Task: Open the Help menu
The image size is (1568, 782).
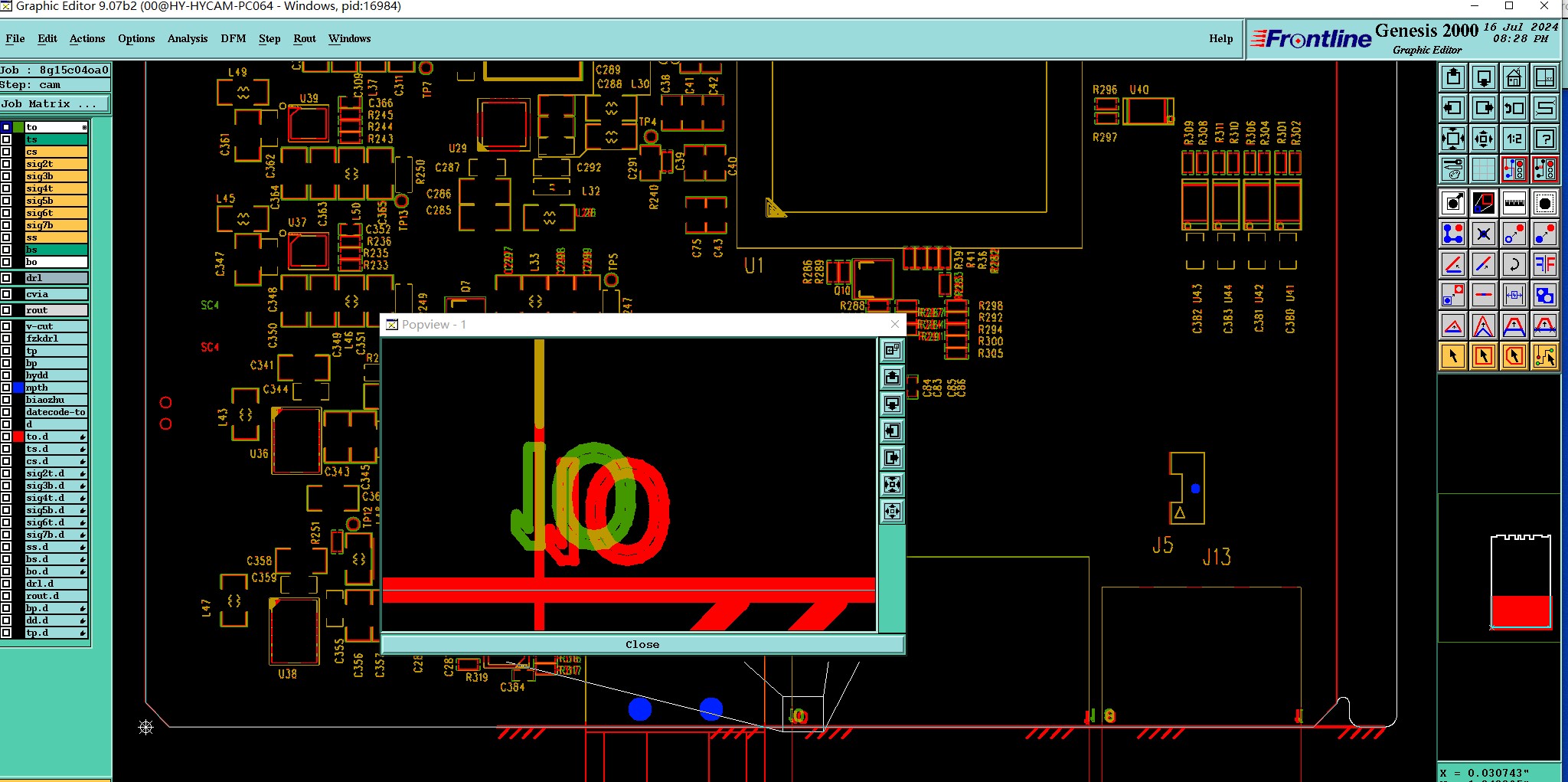Action: [1221, 38]
